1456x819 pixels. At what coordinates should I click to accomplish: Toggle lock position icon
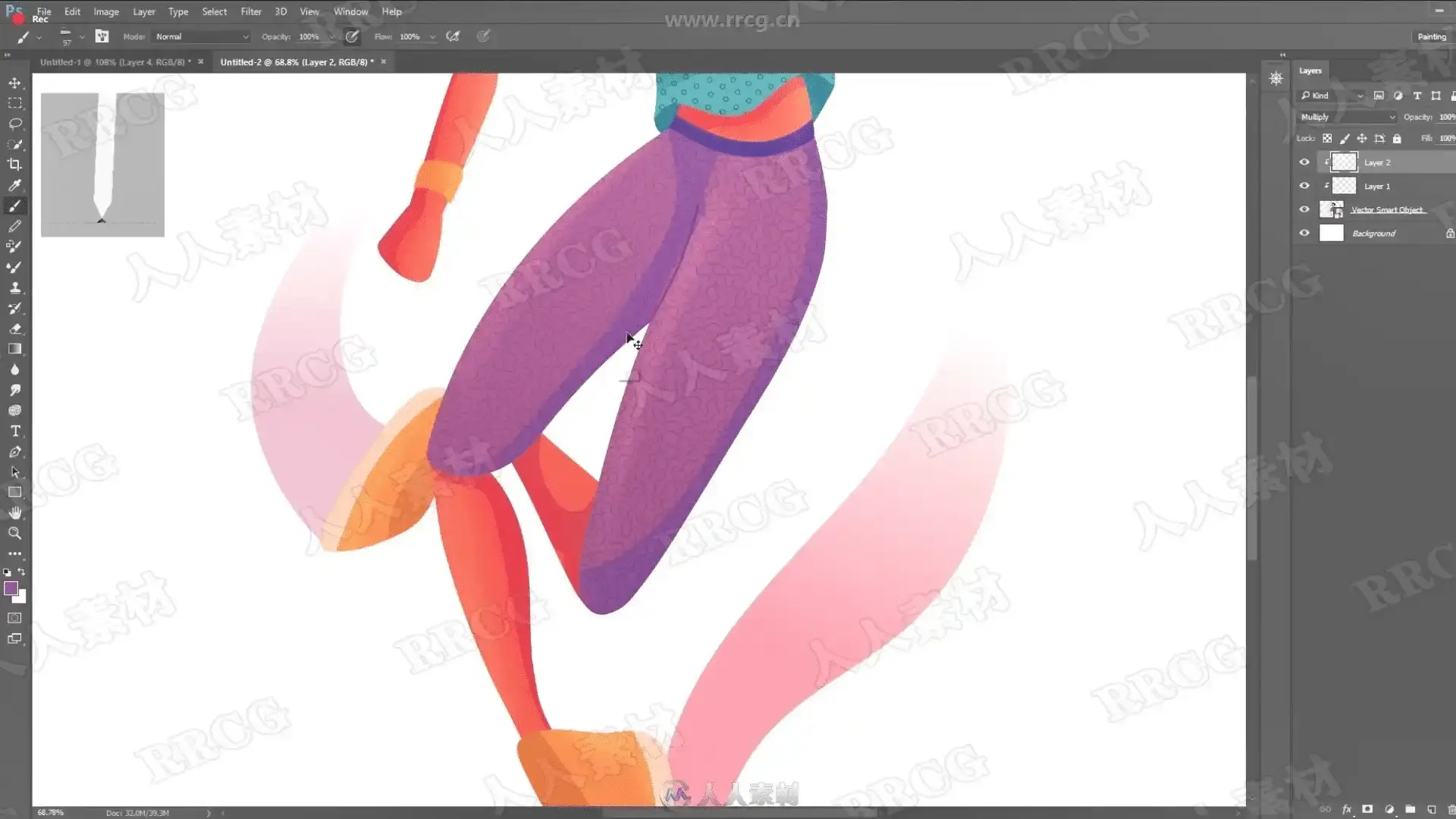tap(1362, 138)
